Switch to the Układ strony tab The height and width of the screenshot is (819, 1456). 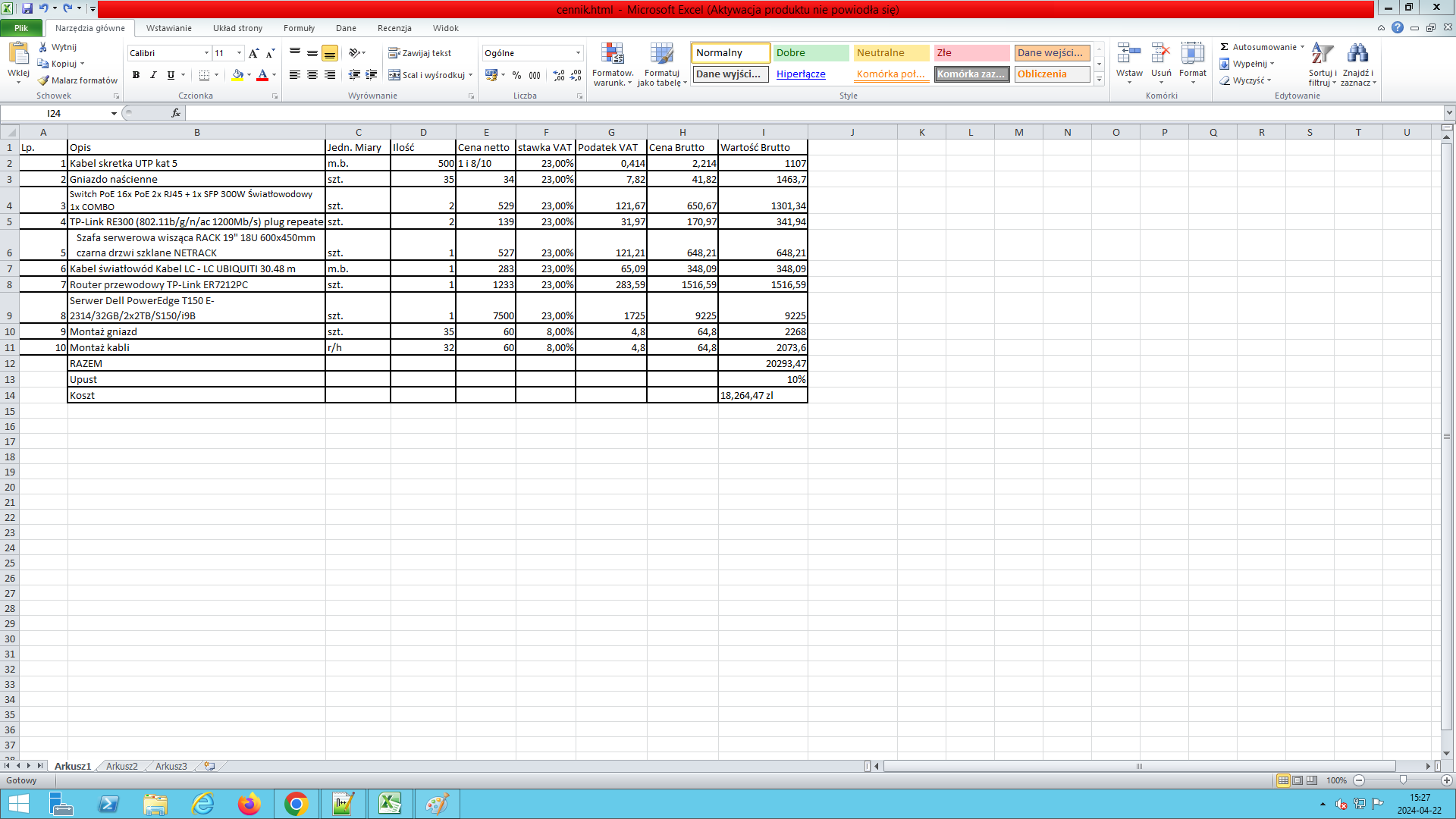(237, 28)
